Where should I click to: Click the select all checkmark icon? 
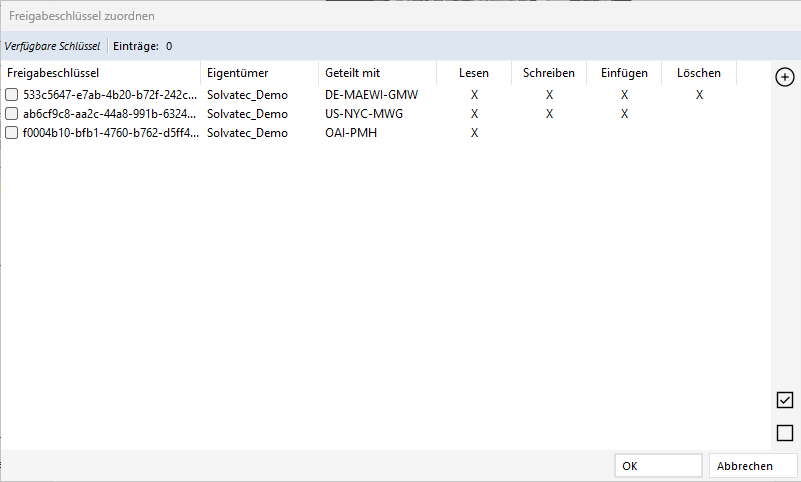(x=785, y=400)
